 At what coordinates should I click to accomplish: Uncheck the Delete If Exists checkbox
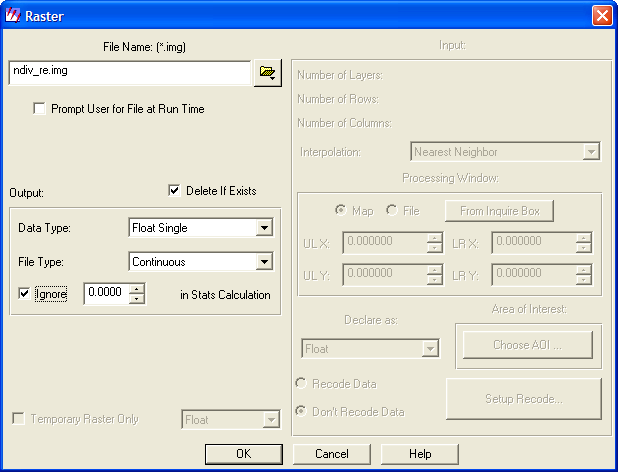tap(174, 191)
